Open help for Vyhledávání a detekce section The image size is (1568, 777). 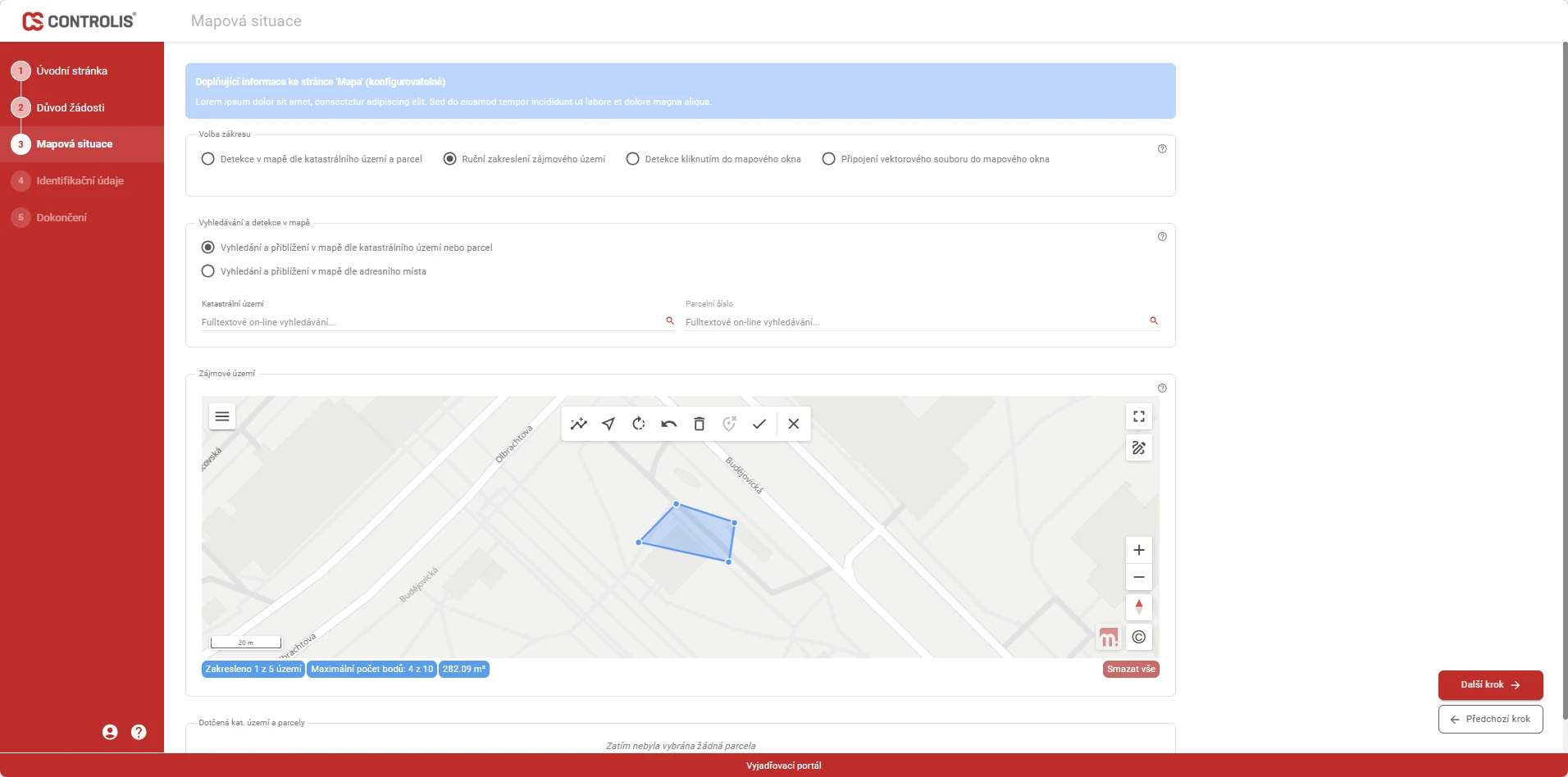pyautogui.click(x=1162, y=236)
